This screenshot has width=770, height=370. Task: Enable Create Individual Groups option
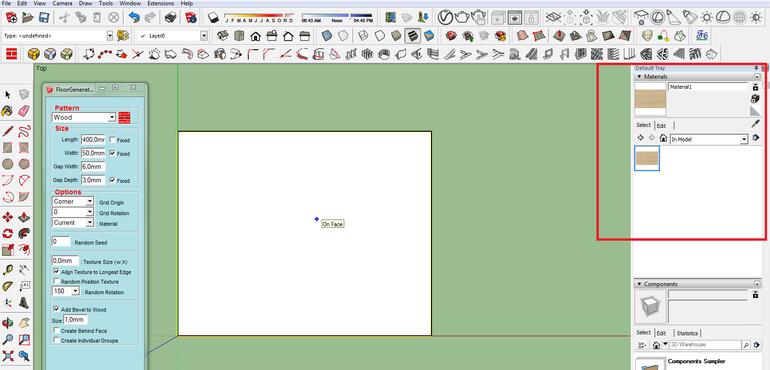(56, 340)
